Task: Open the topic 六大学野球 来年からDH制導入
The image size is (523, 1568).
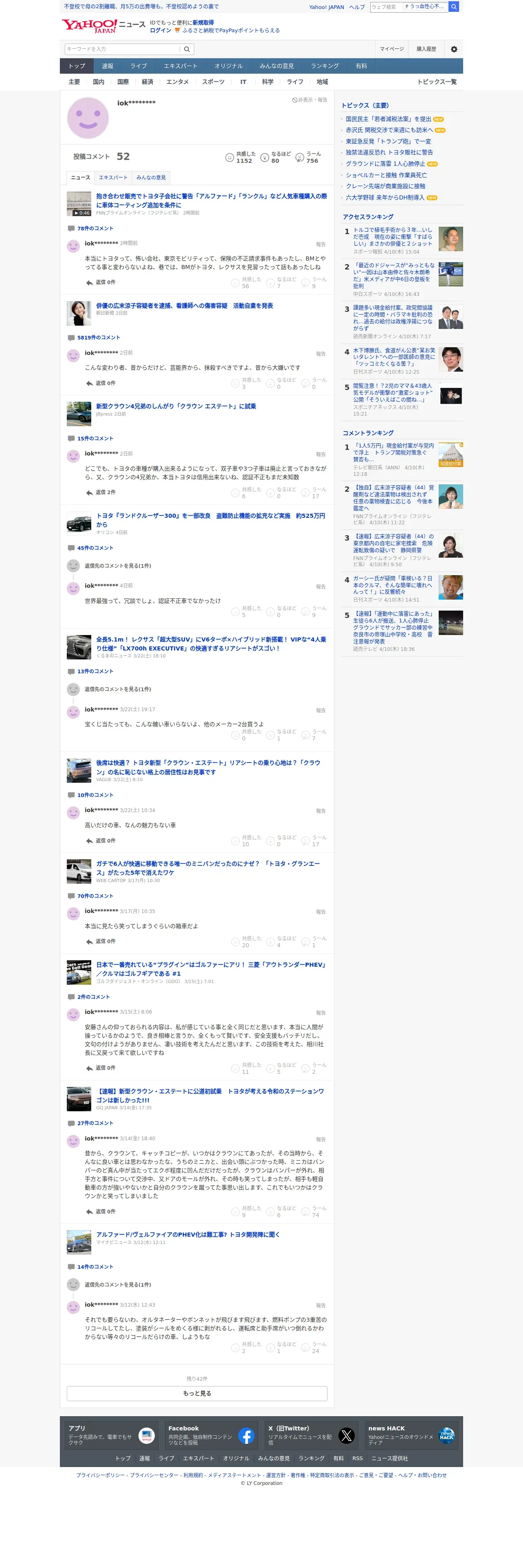Action: click(385, 198)
